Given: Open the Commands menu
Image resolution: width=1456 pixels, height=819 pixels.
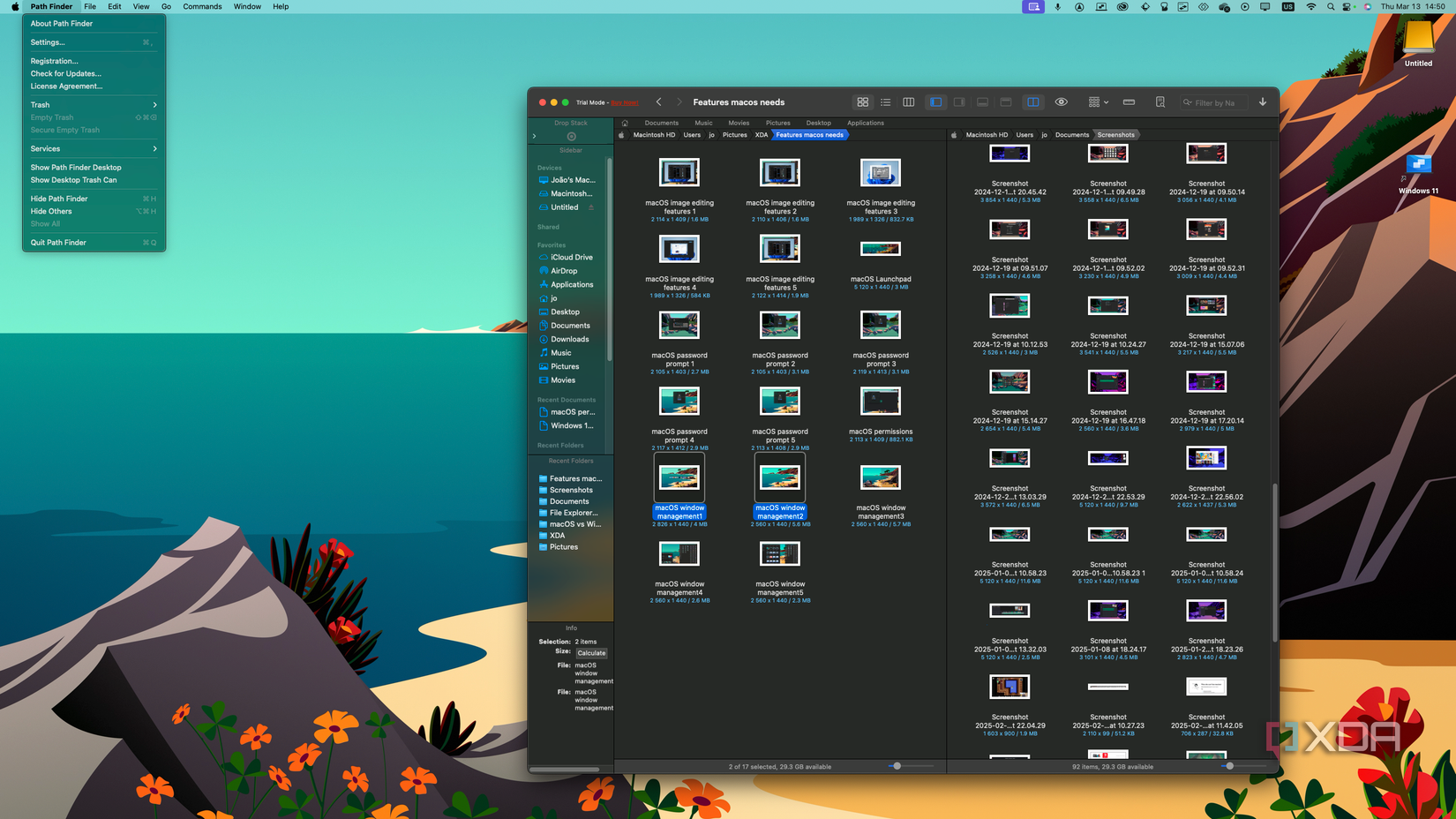Looking at the screenshot, I should pyautogui.click(x=202, y=6).
